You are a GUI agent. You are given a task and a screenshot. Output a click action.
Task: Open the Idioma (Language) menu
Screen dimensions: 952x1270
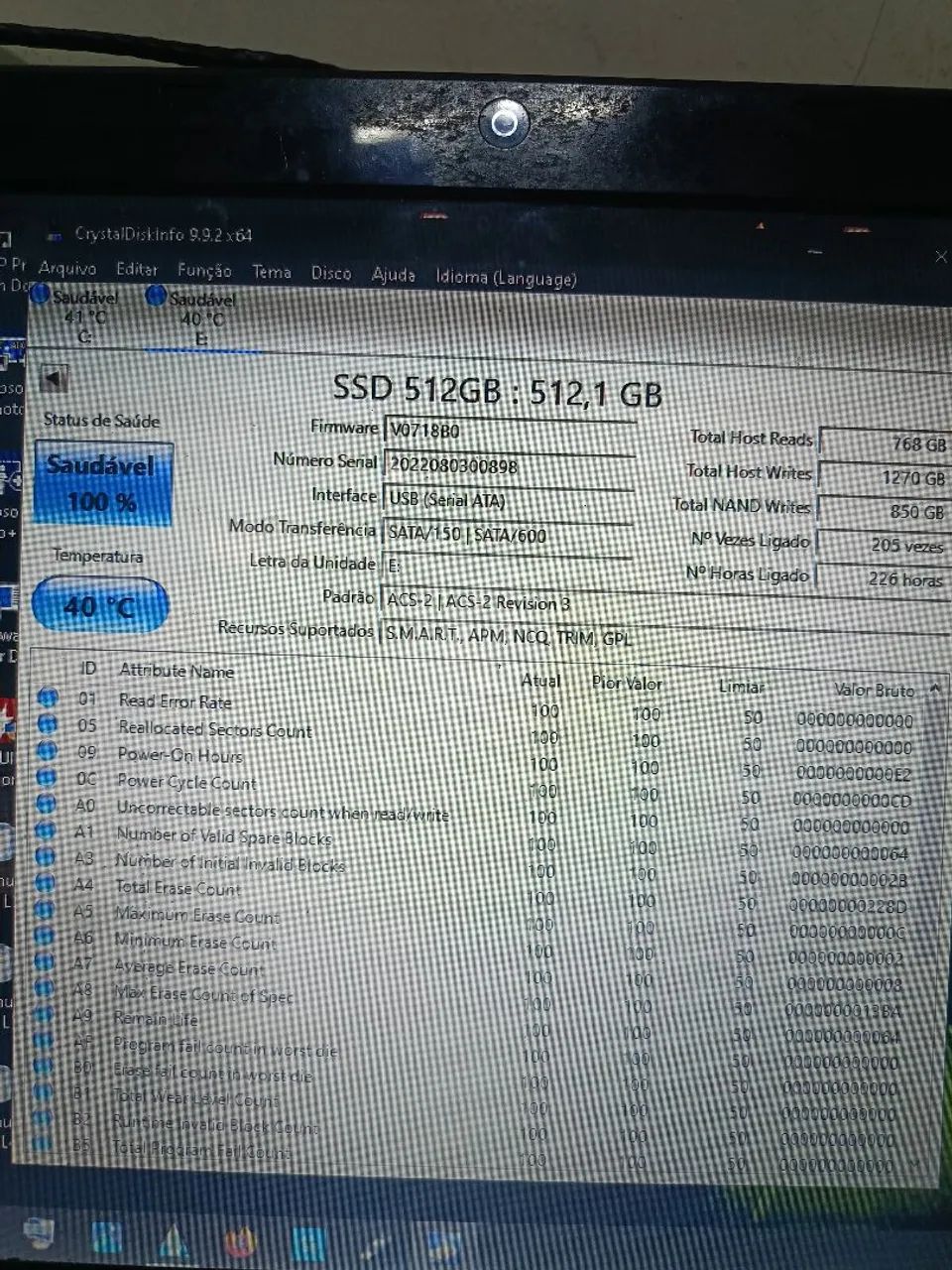coord(506,278)
